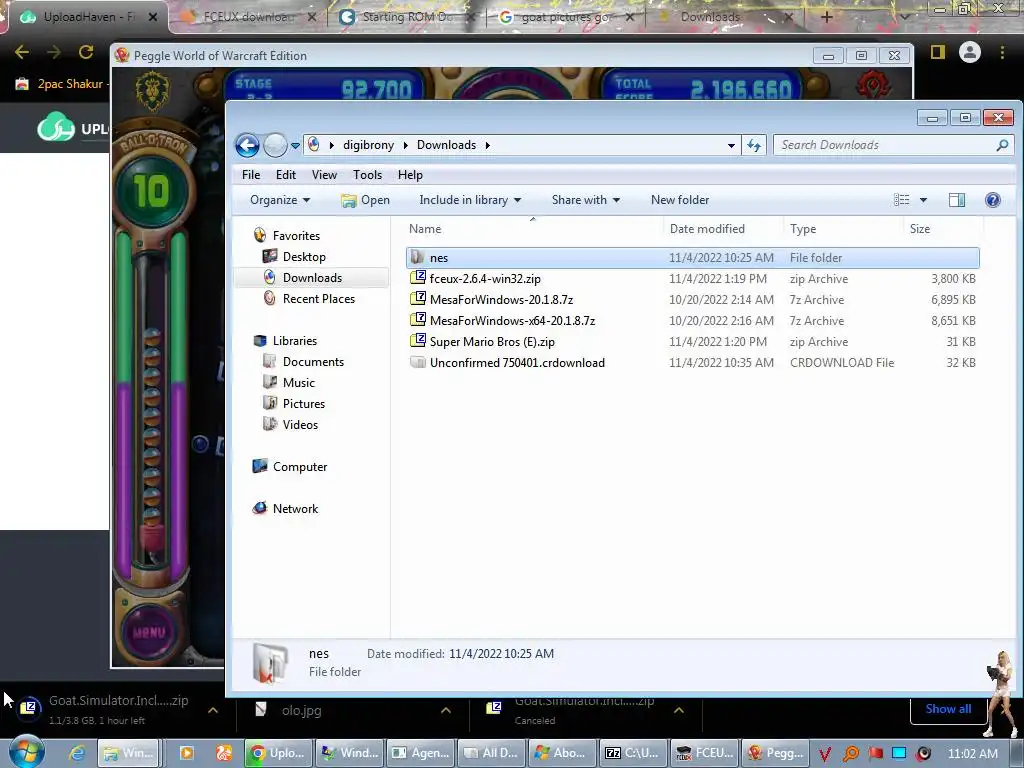
Task: Reload the Chrome page
Action: [x=86, y=52]
